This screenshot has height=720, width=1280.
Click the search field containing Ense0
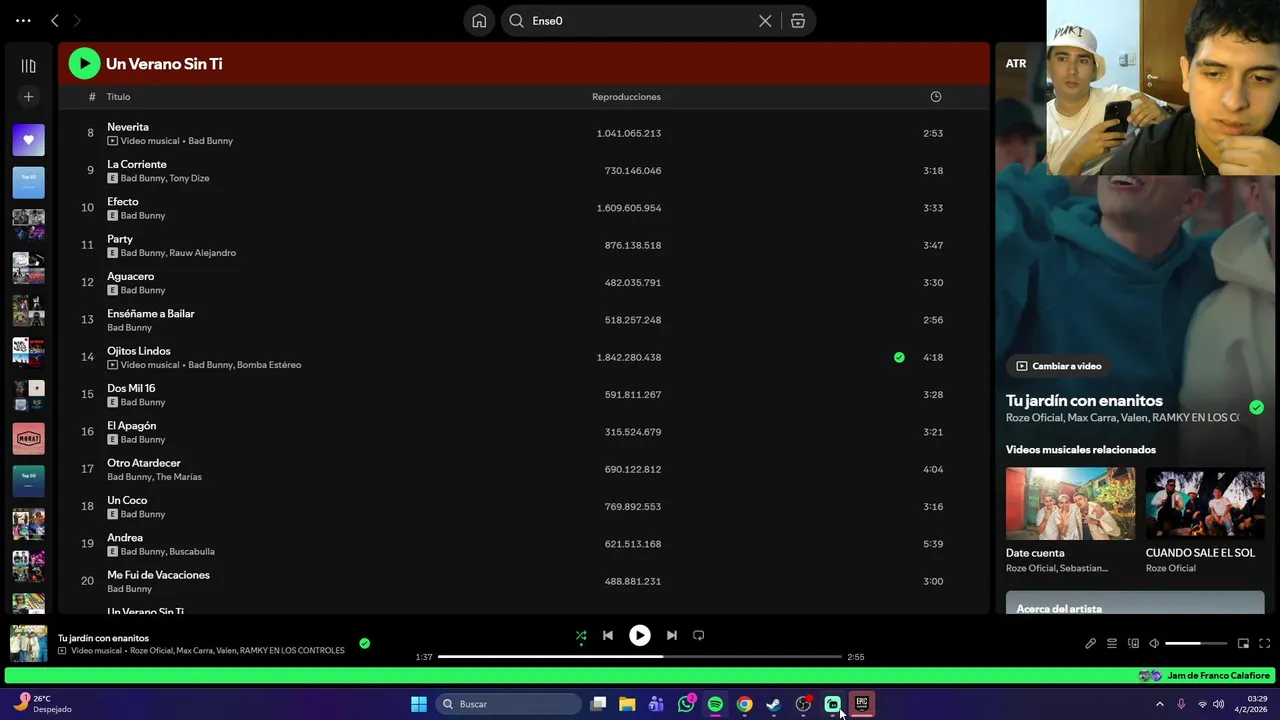point(640,21)
